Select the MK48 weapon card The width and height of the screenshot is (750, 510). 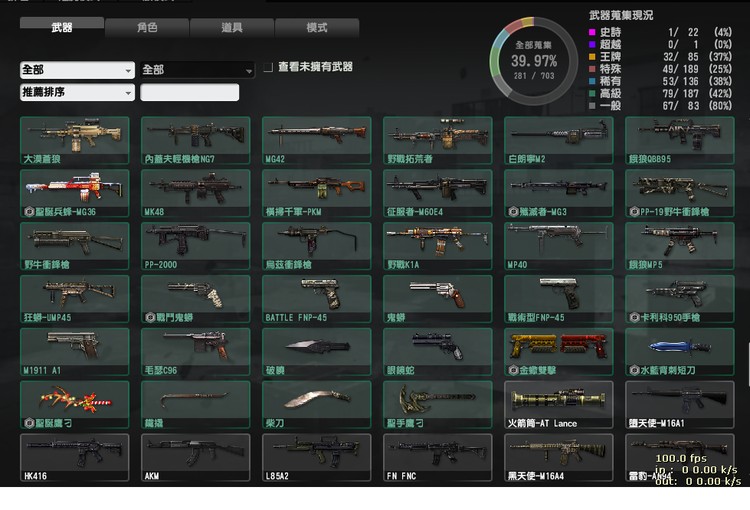click(x=196, y=193)
